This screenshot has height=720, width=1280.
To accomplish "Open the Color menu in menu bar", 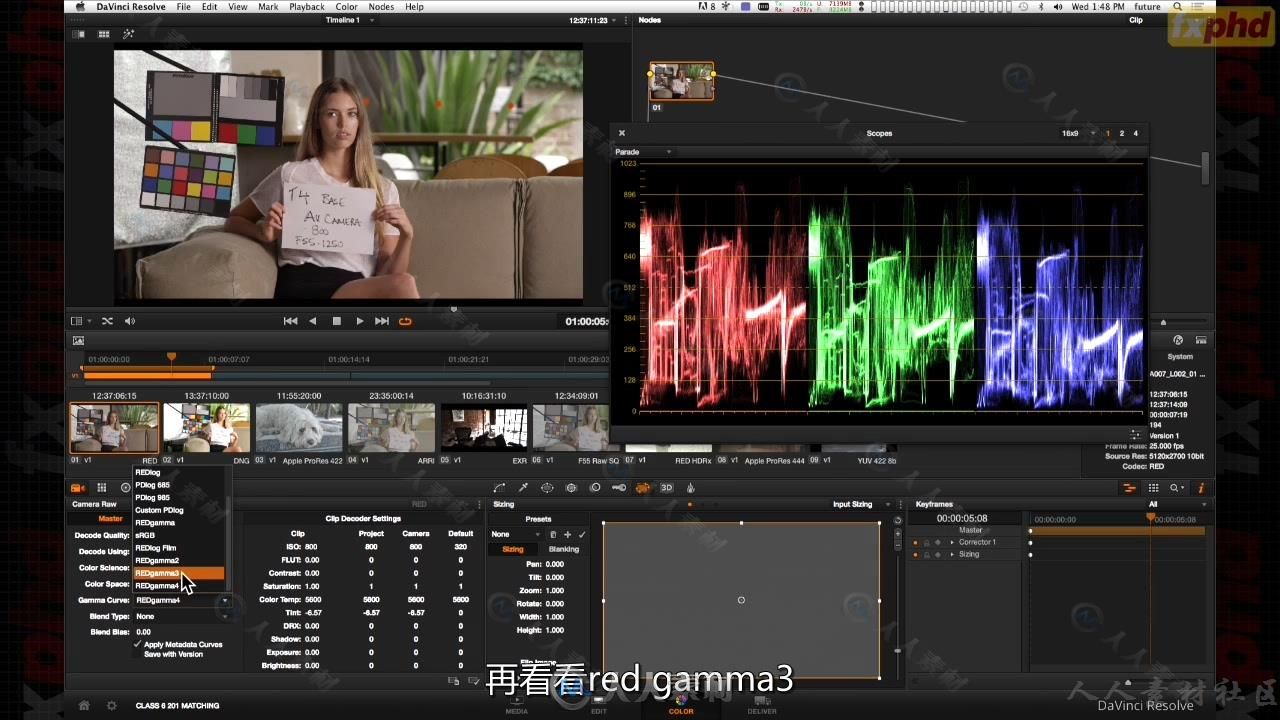I will tap(347, 7).
